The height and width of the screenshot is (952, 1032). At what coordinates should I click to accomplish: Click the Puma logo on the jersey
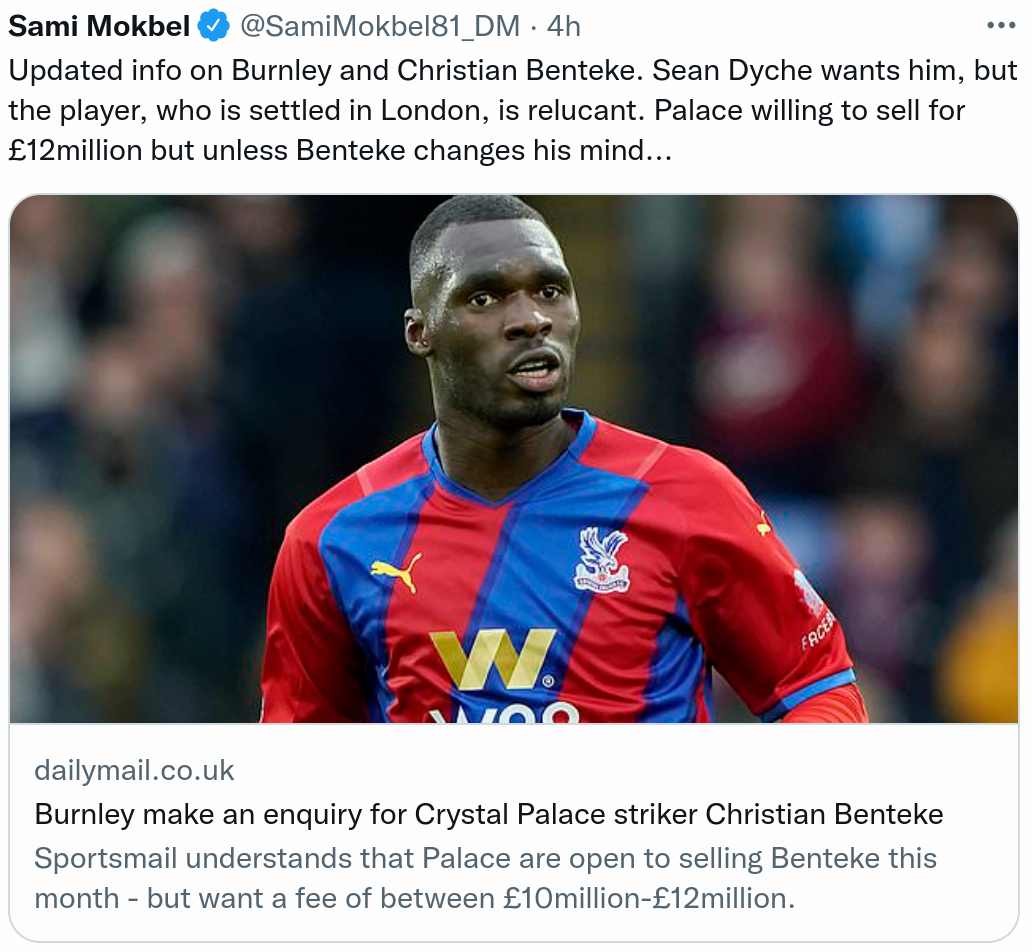[x=396, y=571]
